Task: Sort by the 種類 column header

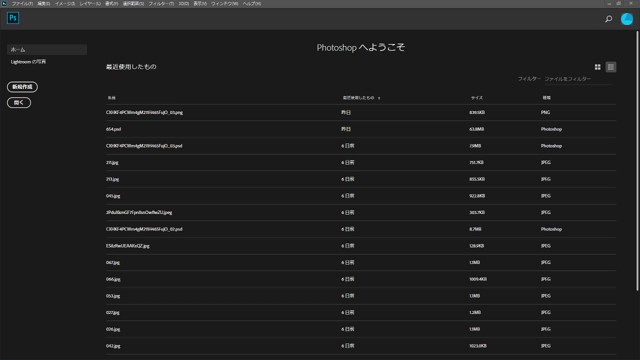Action: [546, 98]
